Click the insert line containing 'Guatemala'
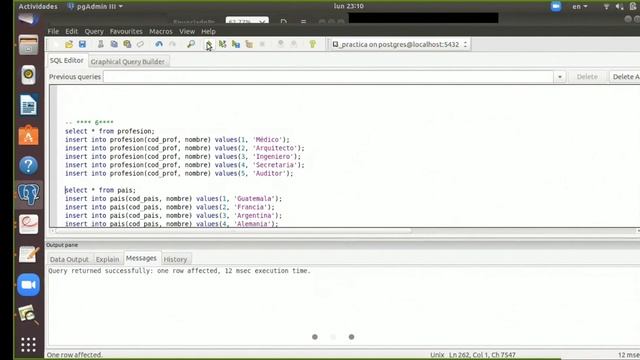The height and width of the screenshot is (360, 640). [173, 199]
